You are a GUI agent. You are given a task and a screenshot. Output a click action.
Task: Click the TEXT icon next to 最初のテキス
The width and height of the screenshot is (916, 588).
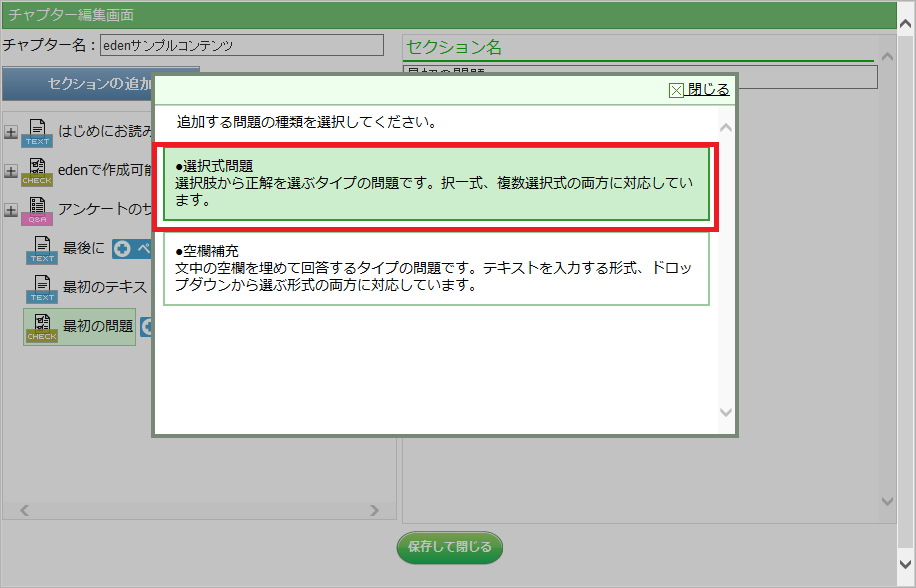[42, 288]
